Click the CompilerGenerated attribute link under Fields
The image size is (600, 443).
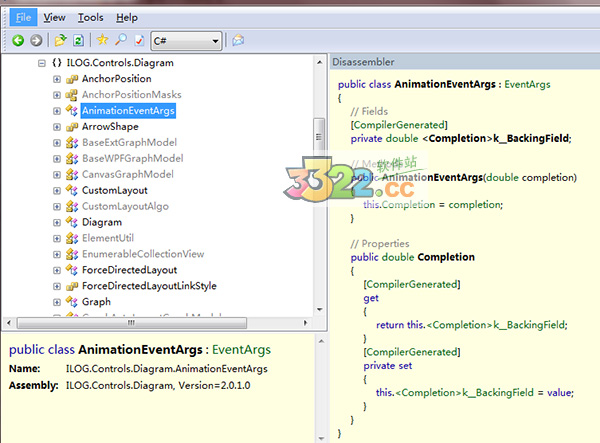[x=399, y=125]
